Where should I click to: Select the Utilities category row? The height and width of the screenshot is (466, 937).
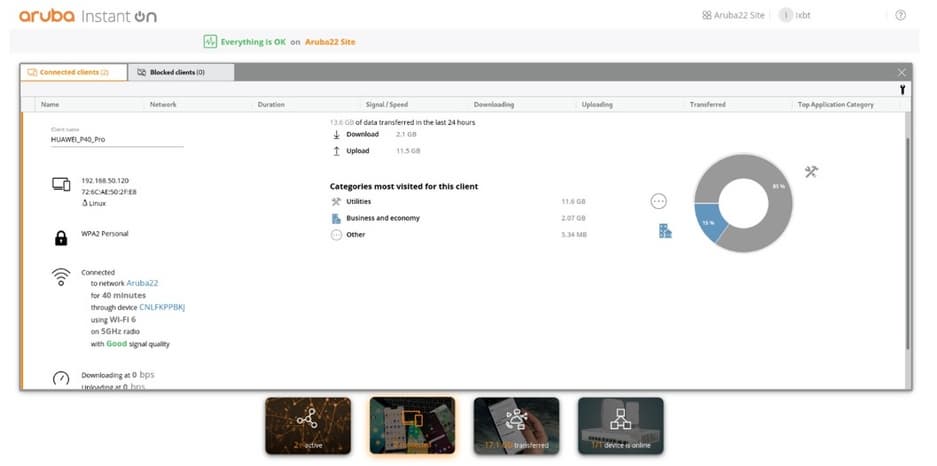pos(458,202)
